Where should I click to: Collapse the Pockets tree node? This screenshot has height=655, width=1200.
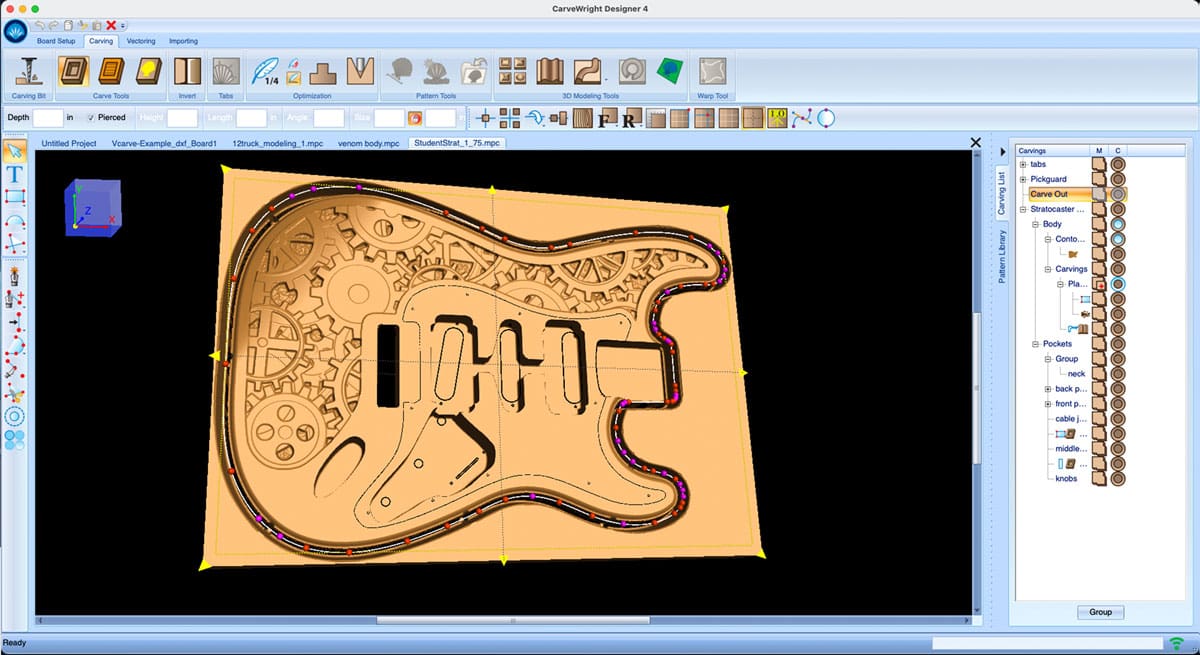(1035, 344)
